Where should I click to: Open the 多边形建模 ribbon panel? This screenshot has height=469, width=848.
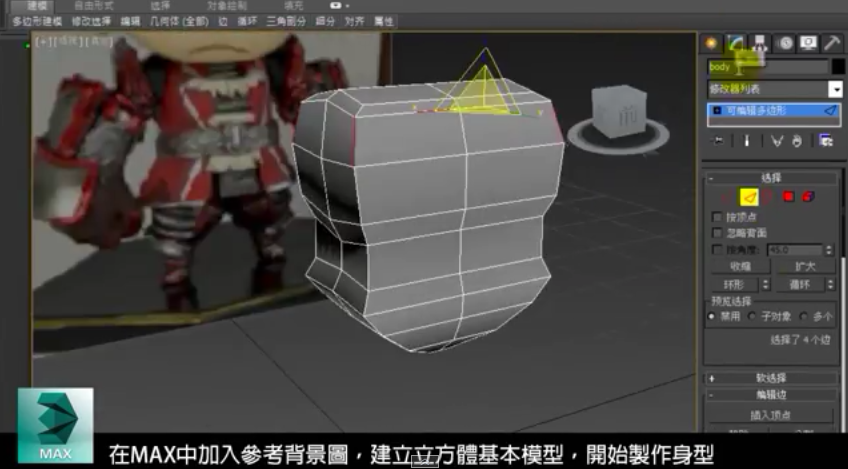pyautogui.click(x=39, y=22)
